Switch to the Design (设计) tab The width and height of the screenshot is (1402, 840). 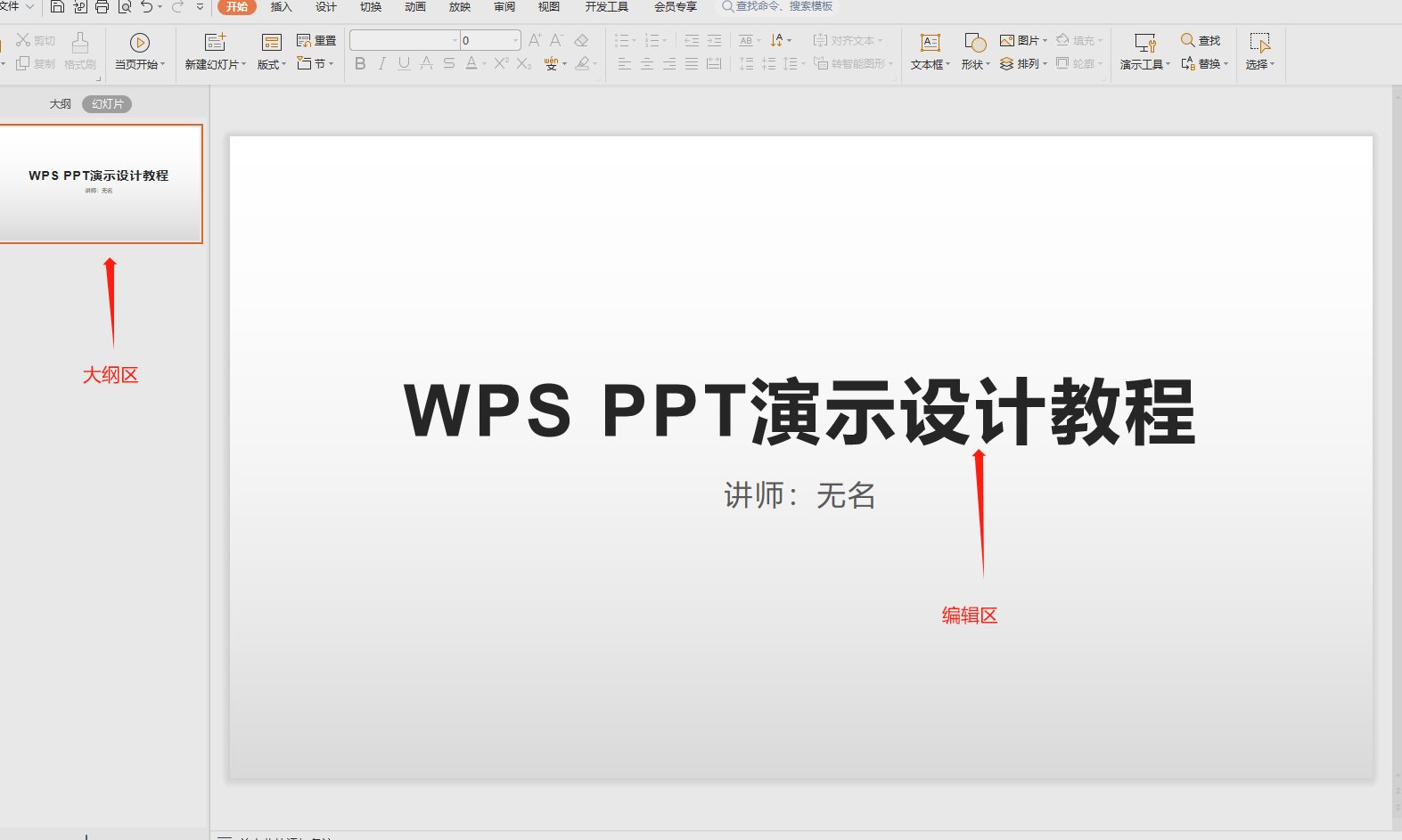pyautogui.click(x=326, y=7)
